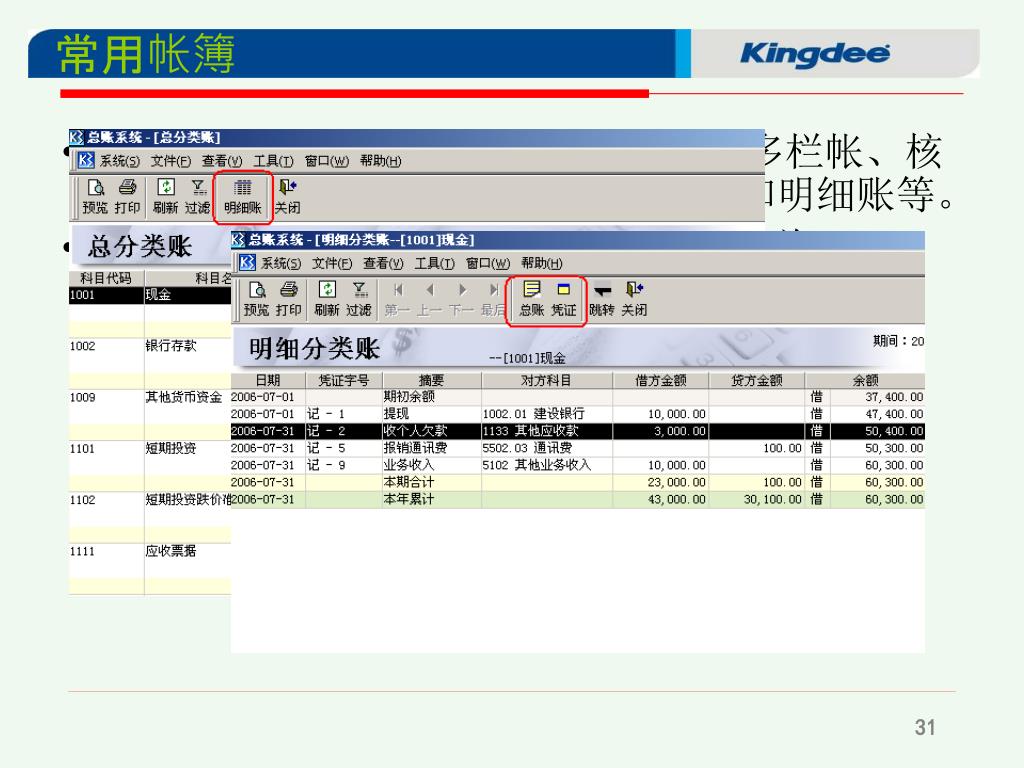This screenshot has width=1024, height=768.
Task: Select account 1101 短期投资 row
Action: pos(150,449)
